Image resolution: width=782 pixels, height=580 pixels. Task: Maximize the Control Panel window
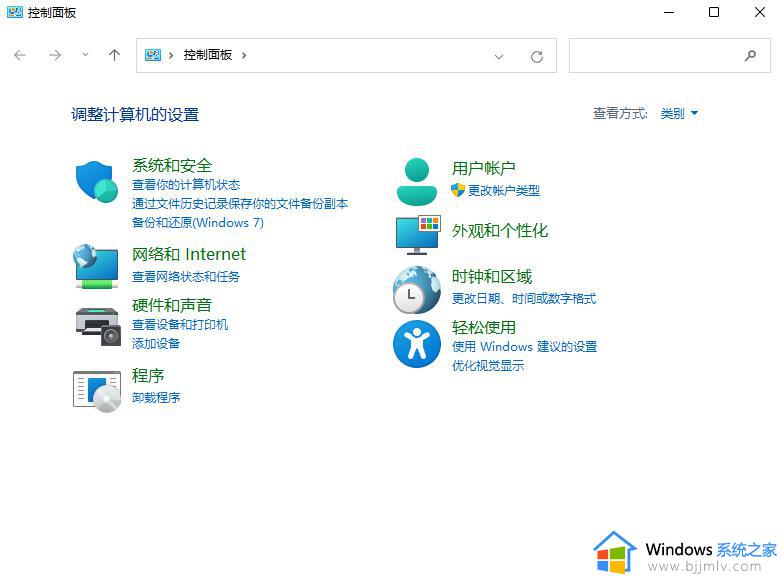click(x=714, y=12)
